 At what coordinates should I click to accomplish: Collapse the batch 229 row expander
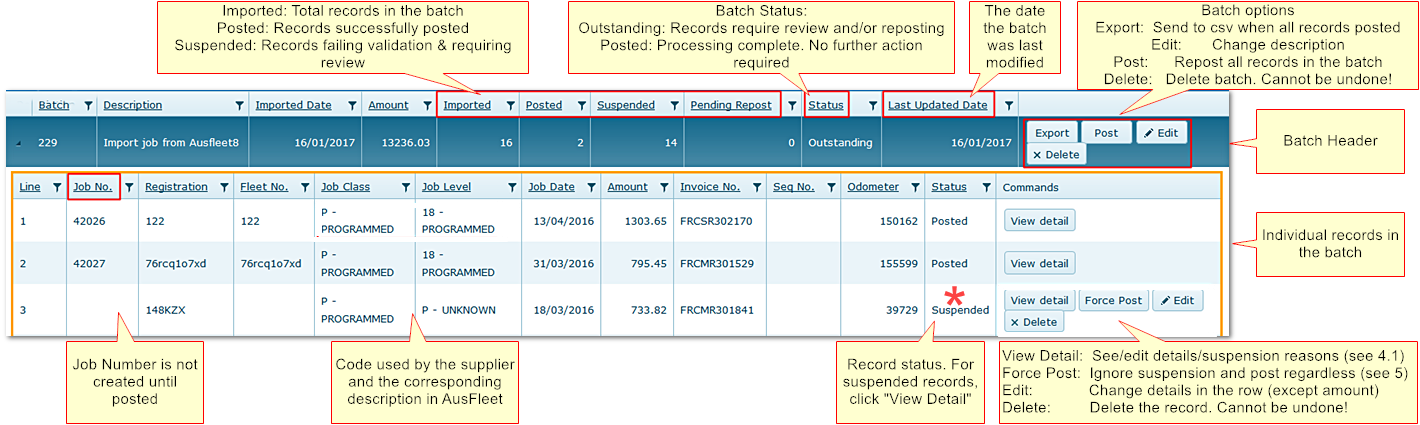(x=17, y=143)
